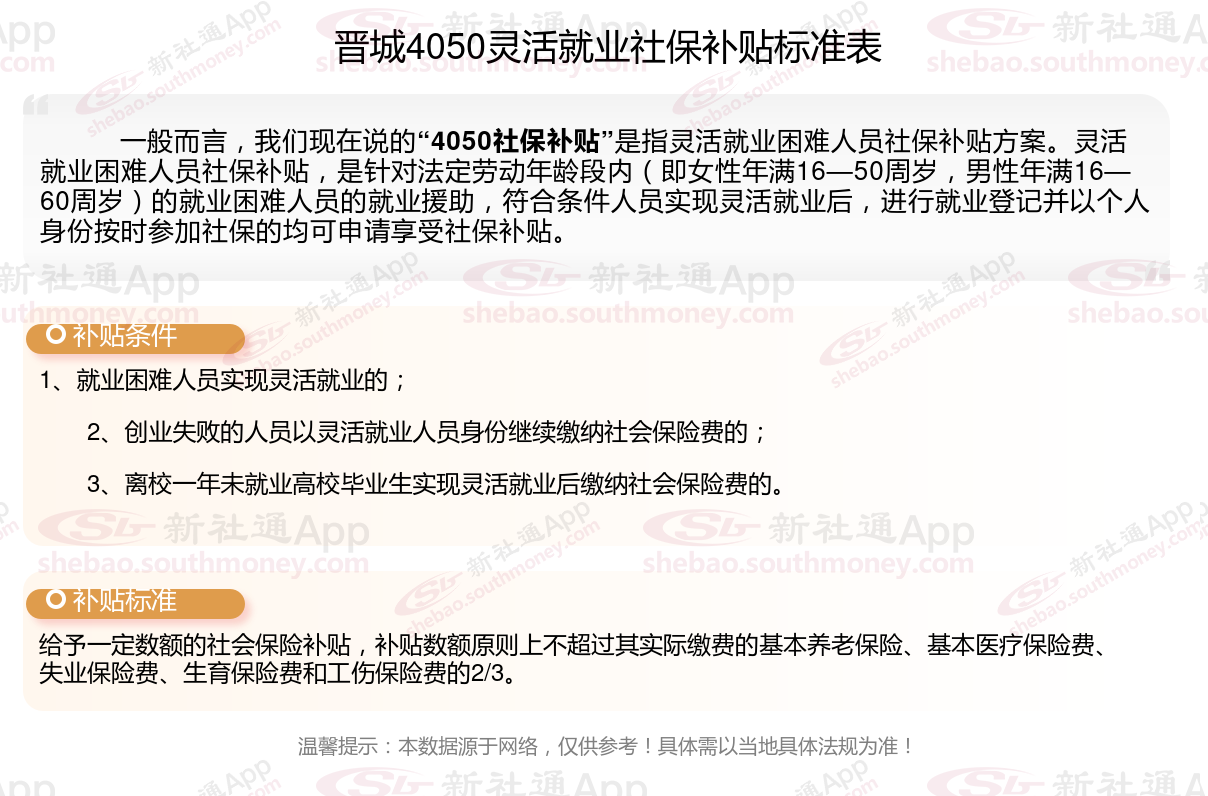This screenshot has height=796, width=1208.
Task: Click the circle icon beside 补贴标准
Action: pos(56,601)
